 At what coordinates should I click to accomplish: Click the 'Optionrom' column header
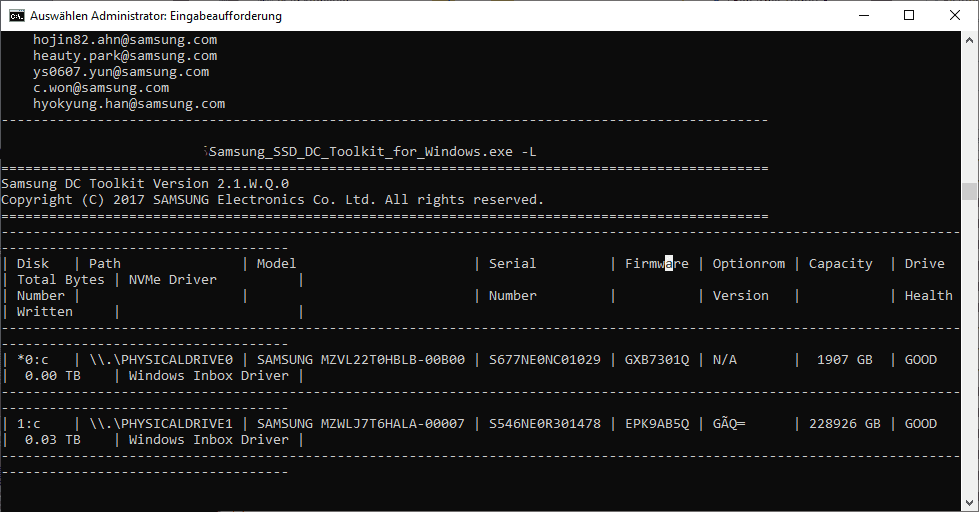749,263
